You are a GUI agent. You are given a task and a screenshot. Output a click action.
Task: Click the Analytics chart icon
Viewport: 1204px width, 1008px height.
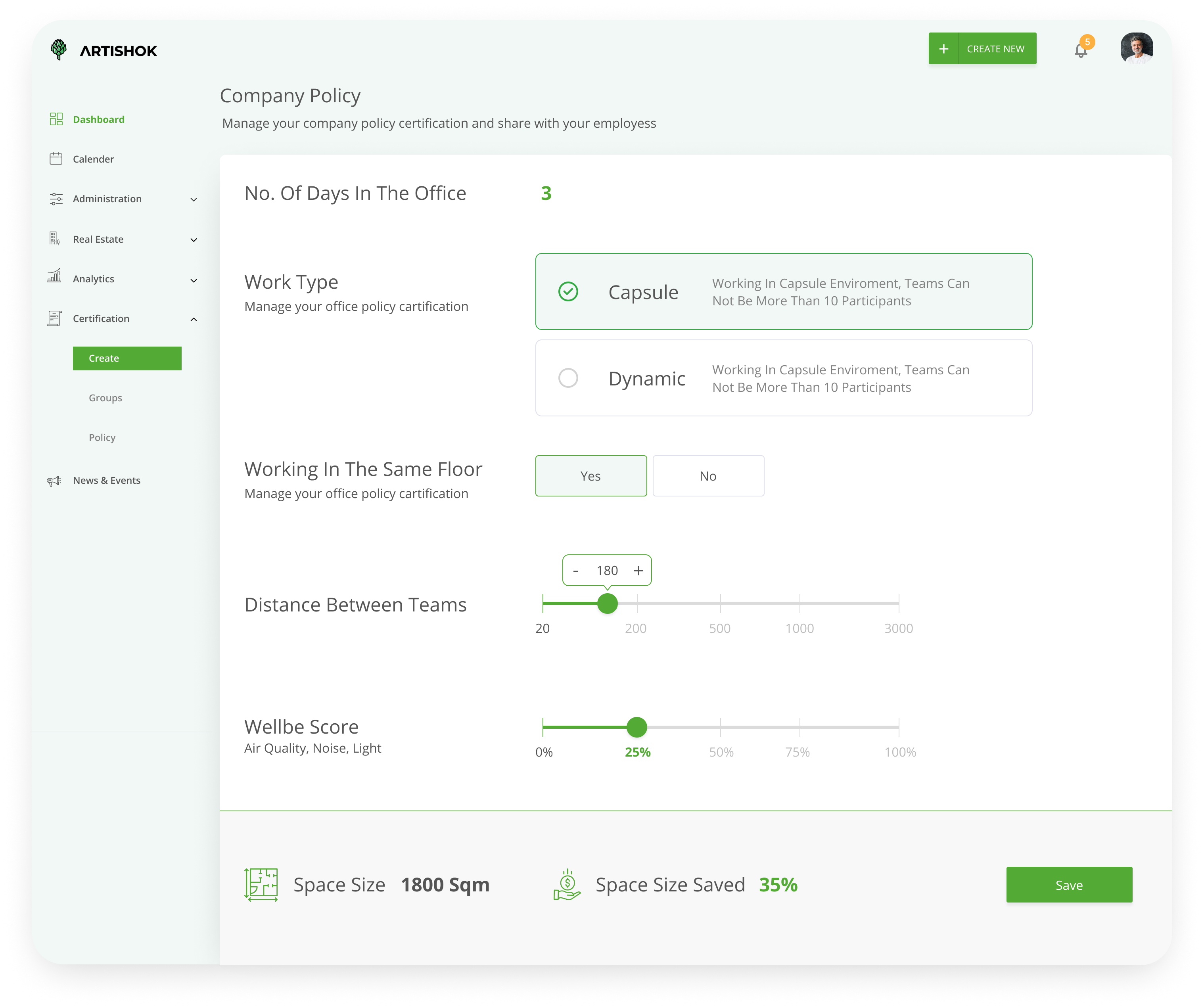[54, 276]
